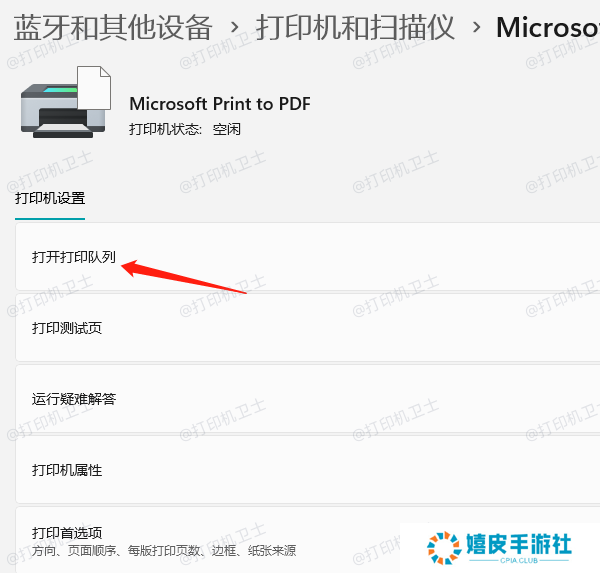Screen dimensions: 600x573
Task: Click the white paper sheet on printer icon
Action: pyautogui.click(x=94, y=88)
